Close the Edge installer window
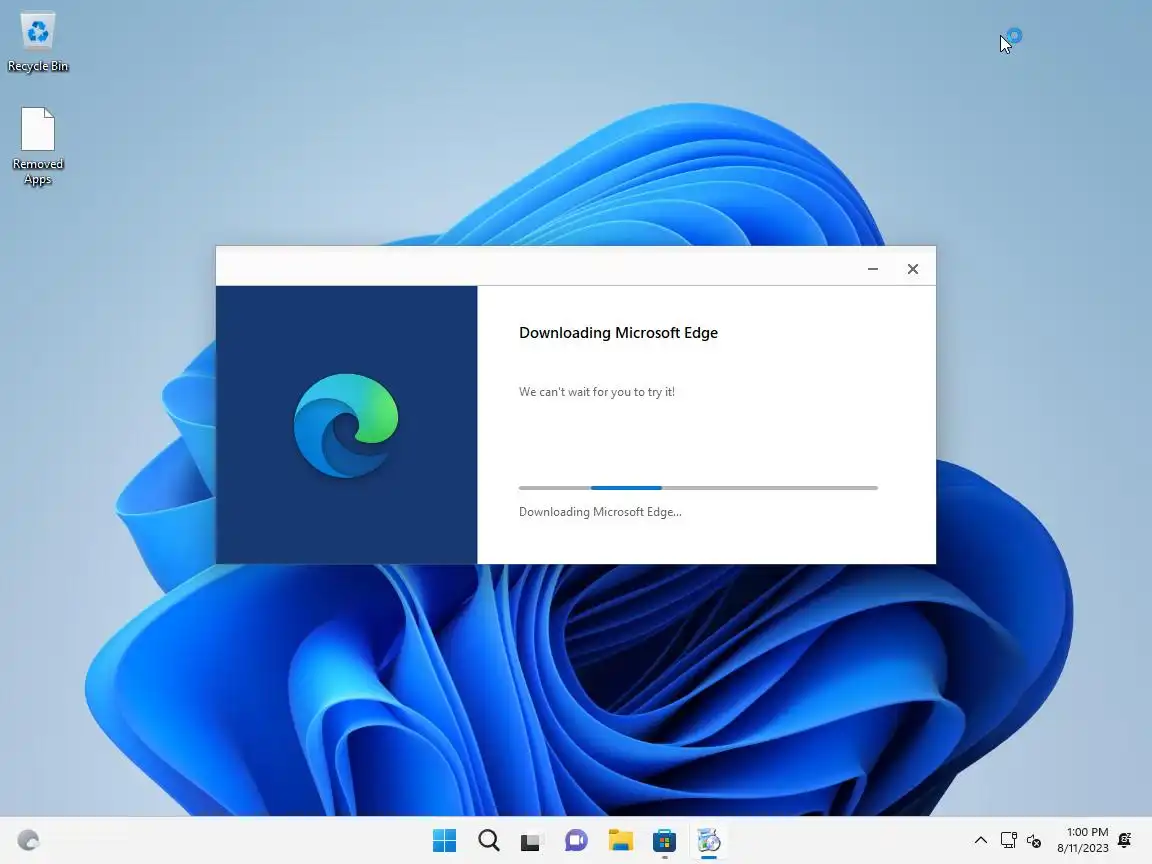Screen dimensions: 1152x864 pyautogui.click(x=912, y=269)
